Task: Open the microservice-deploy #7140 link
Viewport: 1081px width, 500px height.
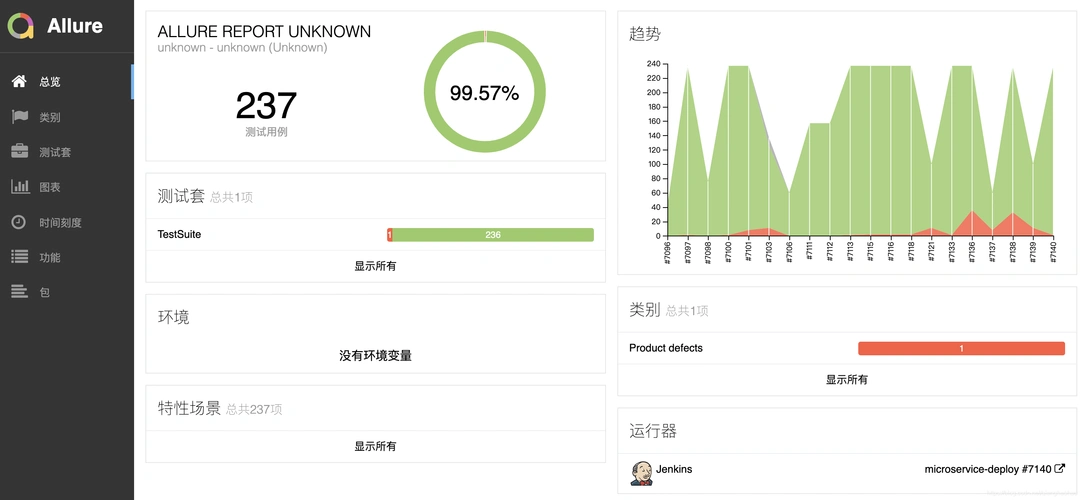Action: [994, 469]
